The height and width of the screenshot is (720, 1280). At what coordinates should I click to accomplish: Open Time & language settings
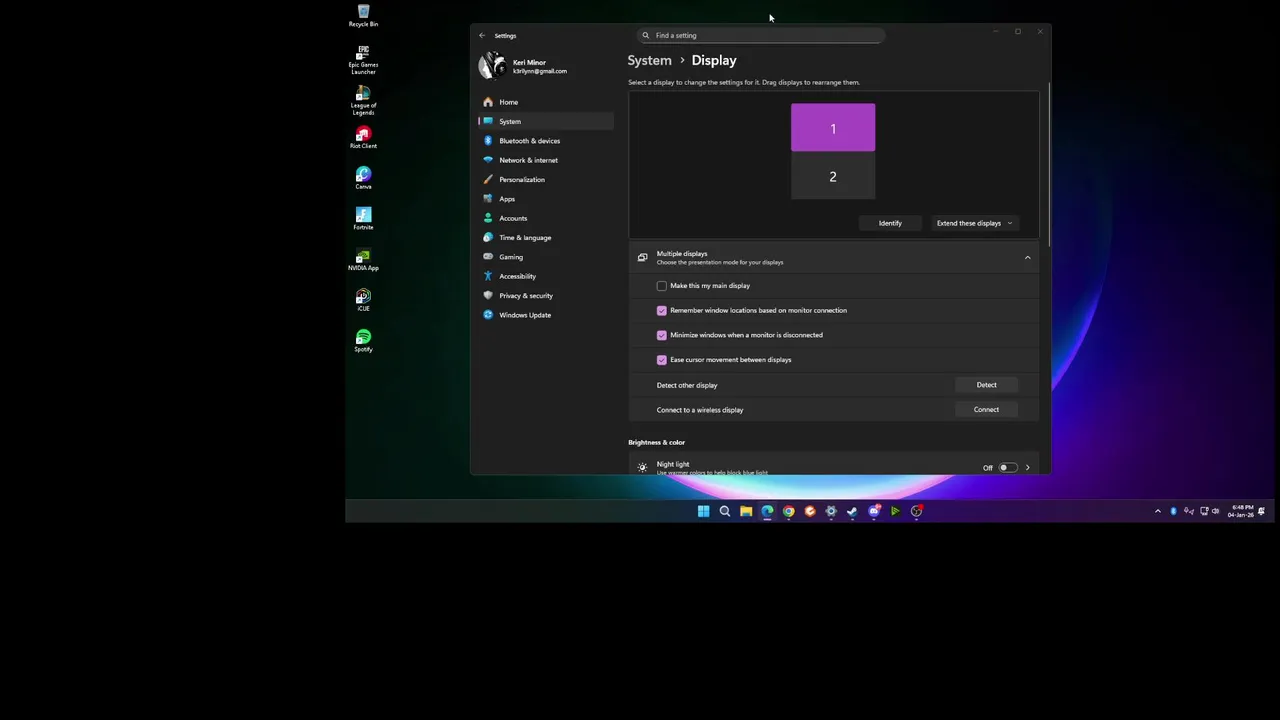tap(546, 237)
